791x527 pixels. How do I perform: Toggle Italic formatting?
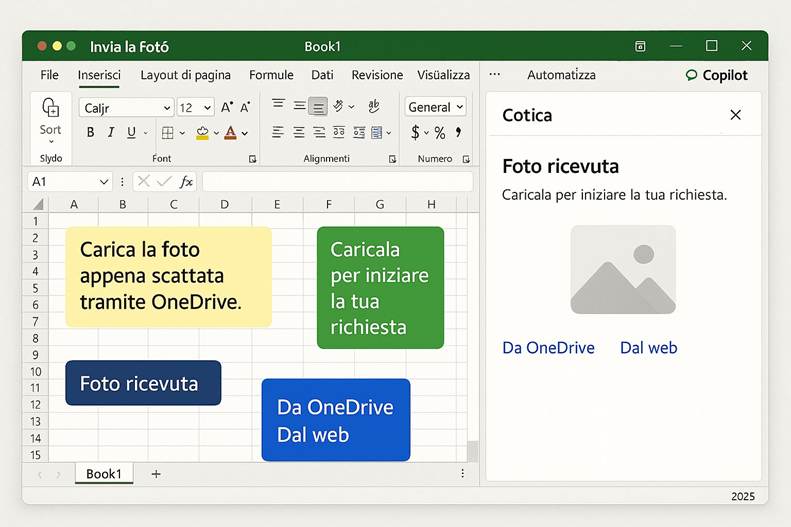click(x=110, y=133)
